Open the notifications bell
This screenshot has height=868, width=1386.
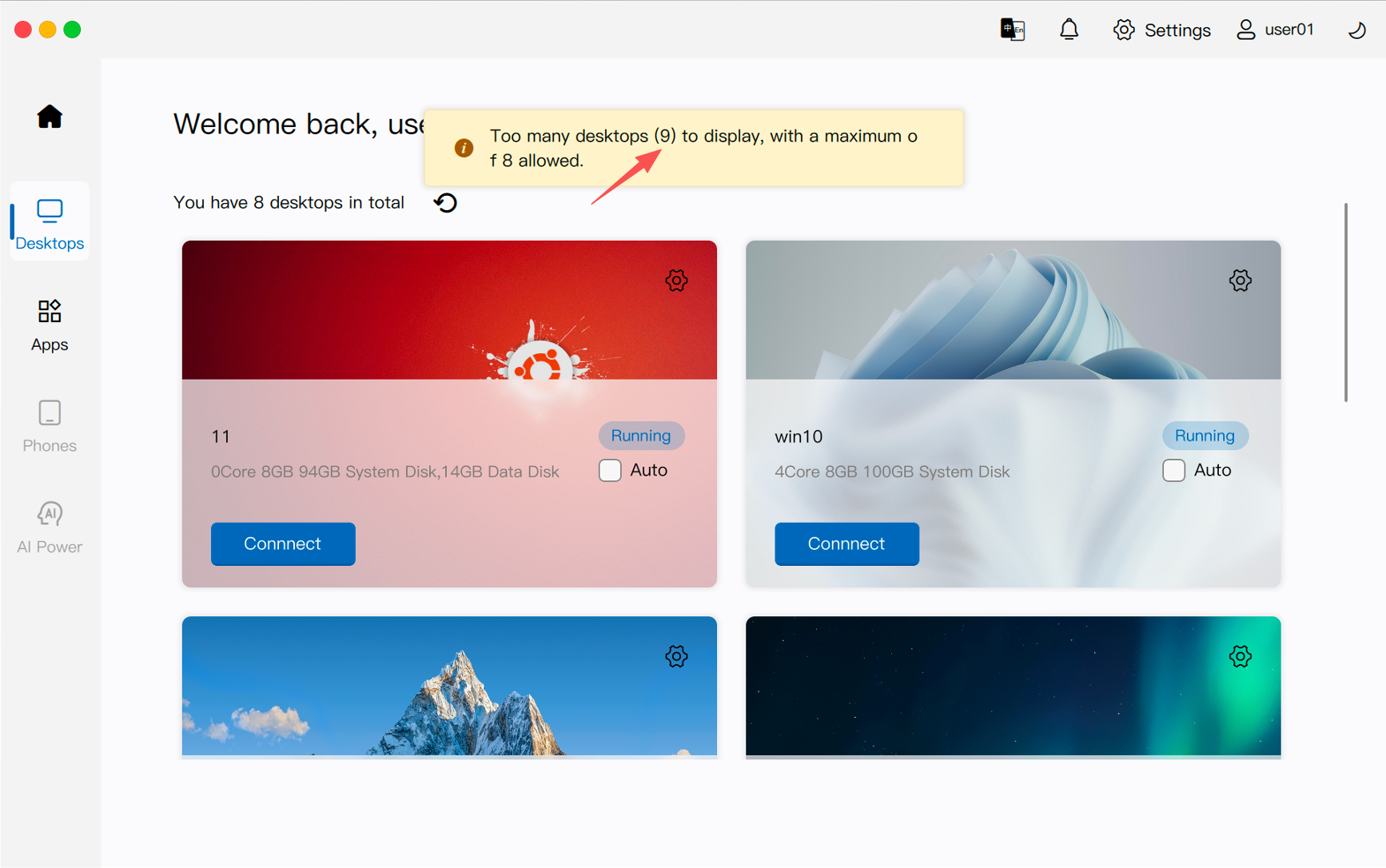click(1069, 30)
